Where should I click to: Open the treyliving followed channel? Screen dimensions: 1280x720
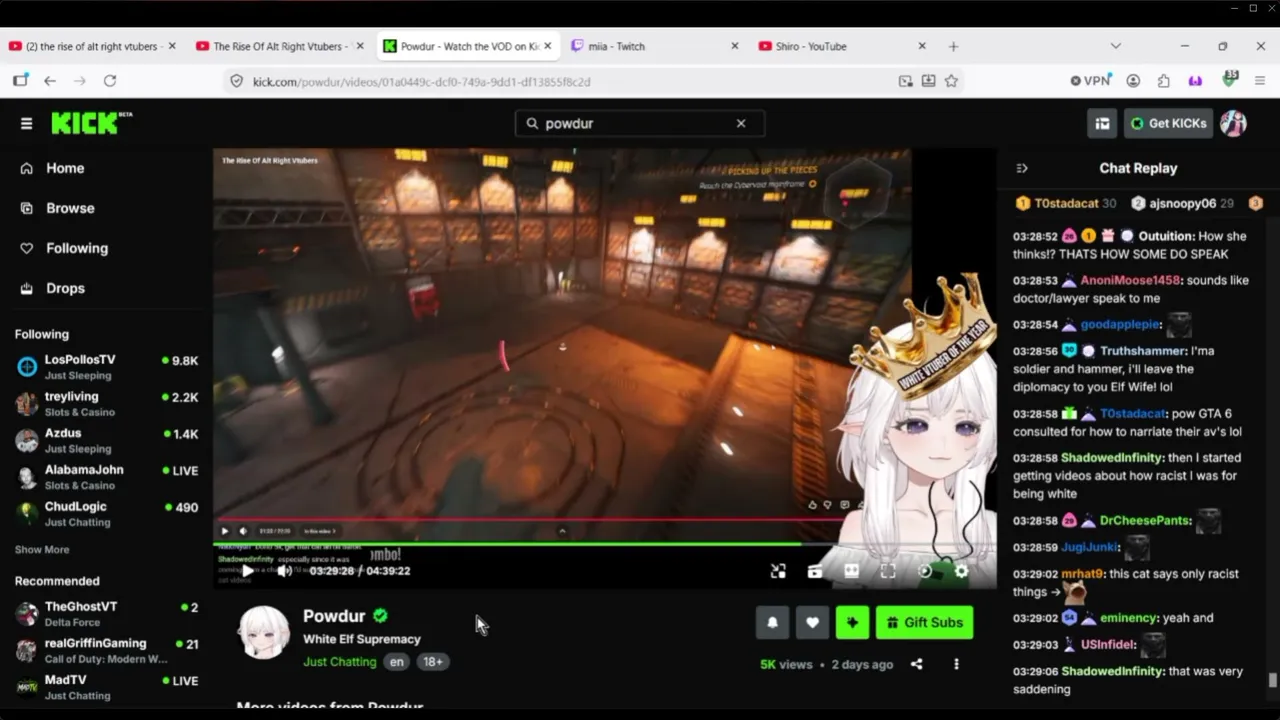pyautogui.click(x=106, y=404)
